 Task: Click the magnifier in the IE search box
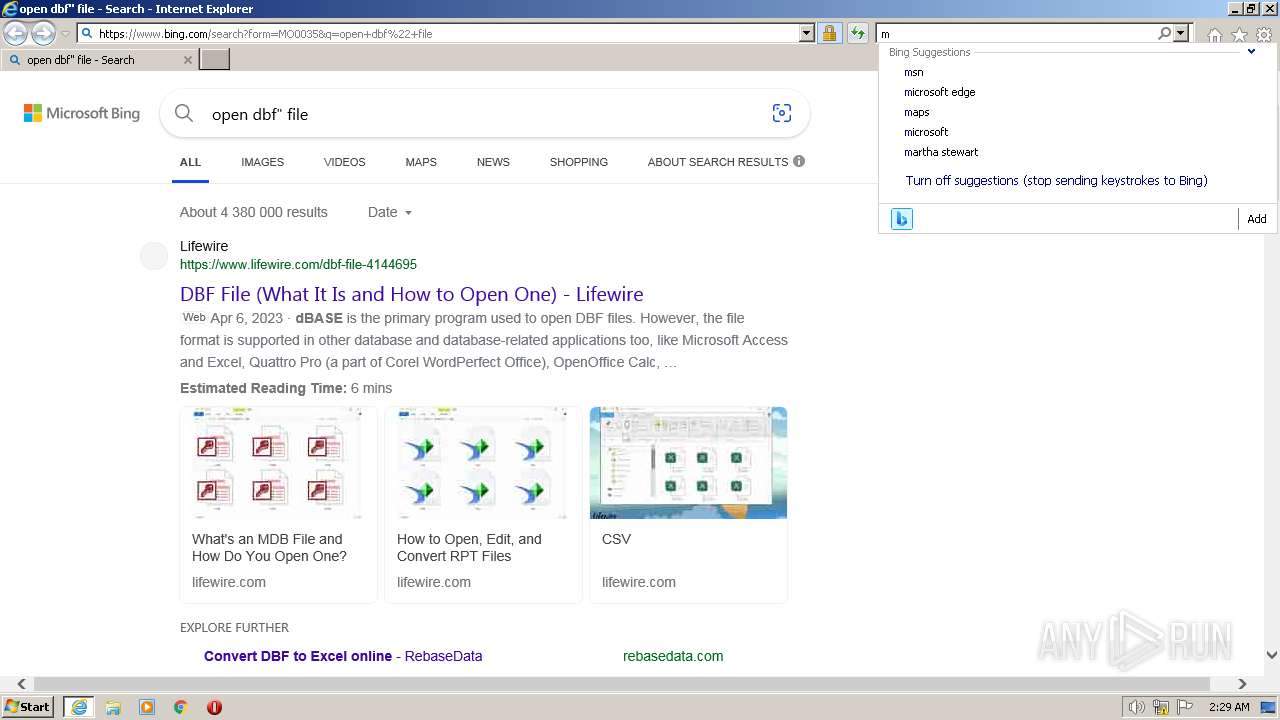pos(1164,33)
